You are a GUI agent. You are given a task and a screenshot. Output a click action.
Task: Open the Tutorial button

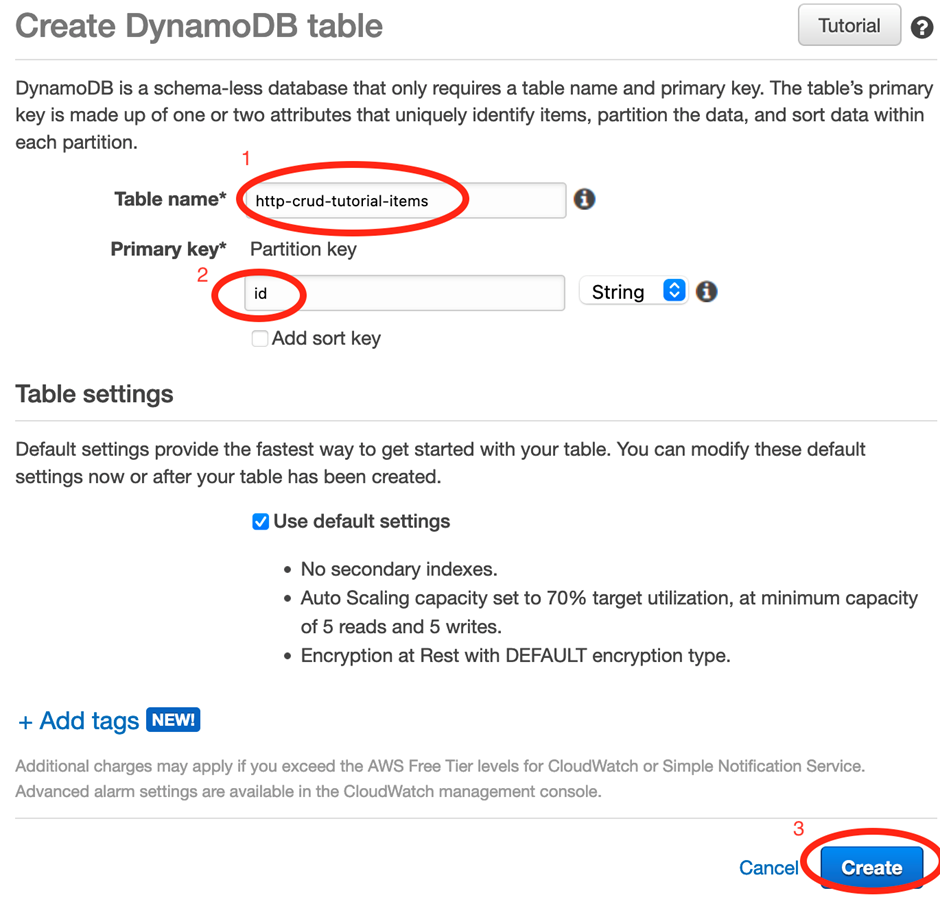[x=849, y=25]
